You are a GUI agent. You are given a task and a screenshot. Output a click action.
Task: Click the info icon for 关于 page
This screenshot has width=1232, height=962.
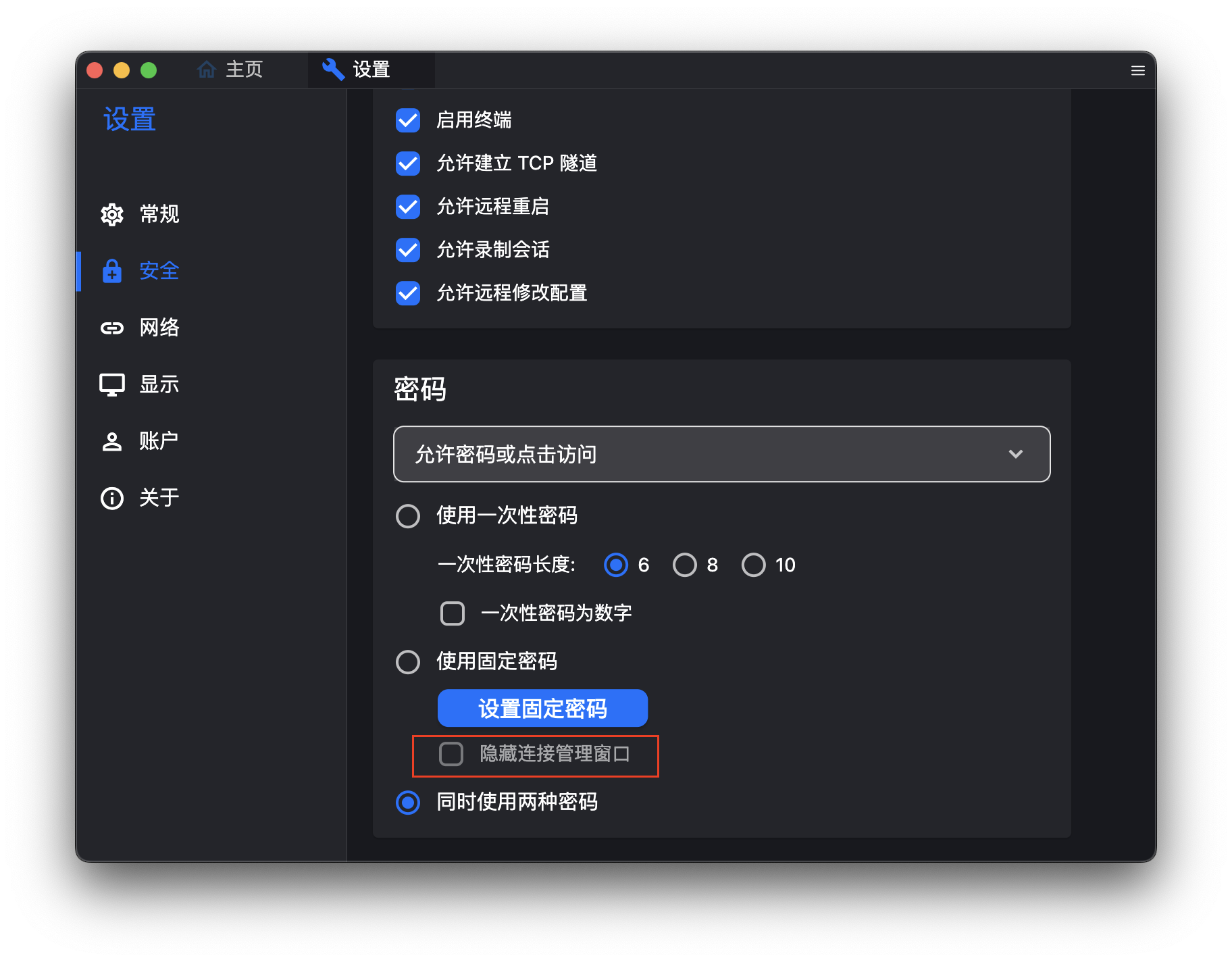[x=112, y=498]
